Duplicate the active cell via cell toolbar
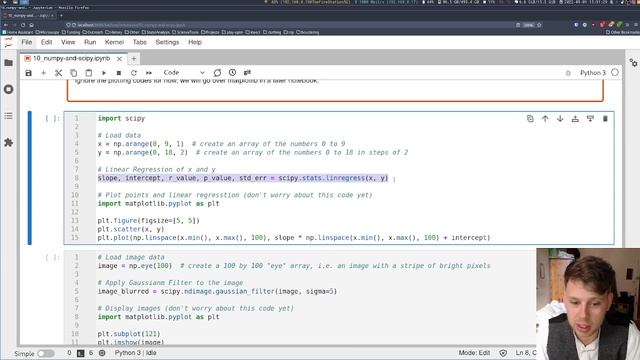The height and width of the screenshot is (360, 640). 530,119
